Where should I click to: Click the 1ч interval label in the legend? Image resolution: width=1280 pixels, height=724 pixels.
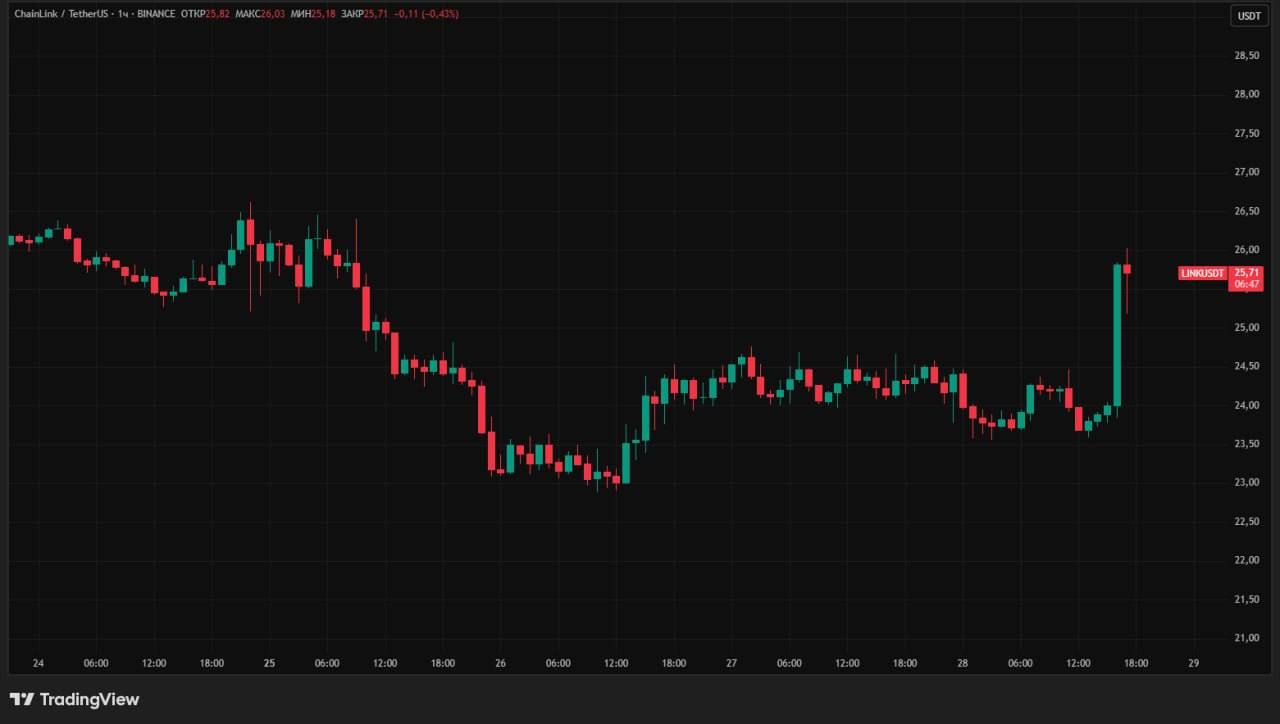[122, 14]
